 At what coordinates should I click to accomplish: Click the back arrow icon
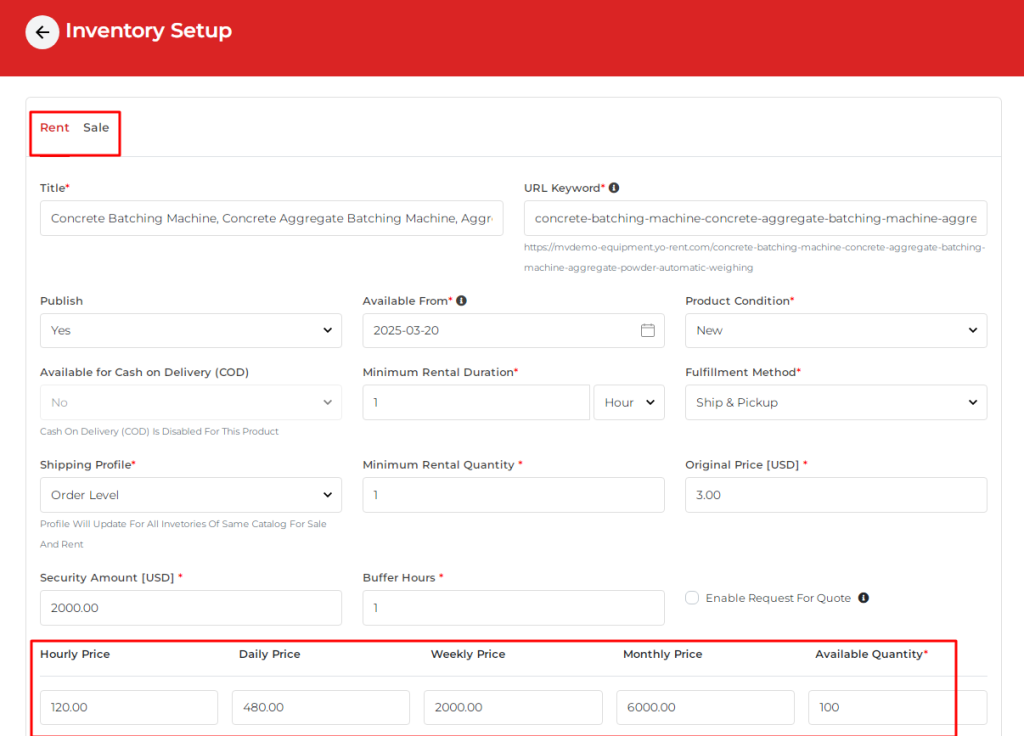(x=42, y=32)
